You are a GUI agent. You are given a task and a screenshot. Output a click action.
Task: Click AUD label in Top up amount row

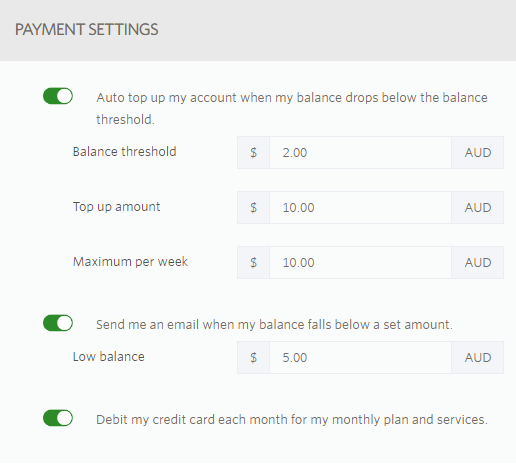point(478,207)
